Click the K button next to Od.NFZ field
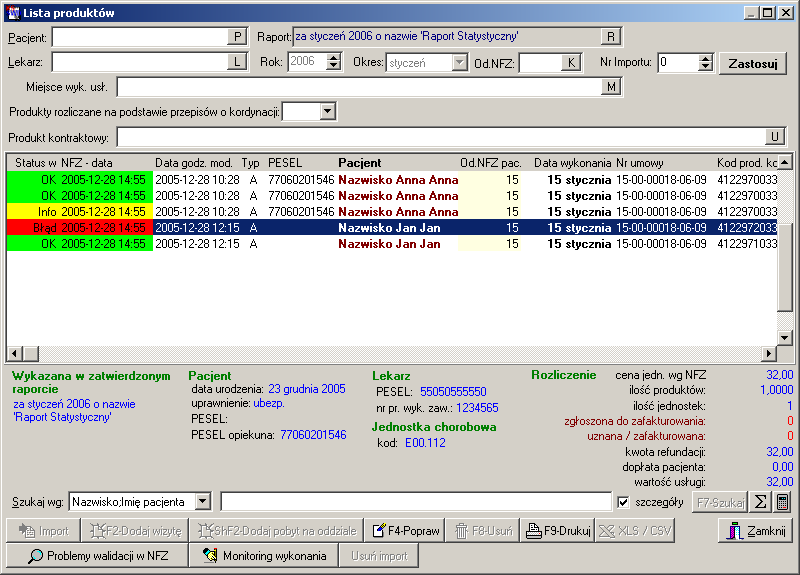The image size is (800, 575). click(571, 63)
